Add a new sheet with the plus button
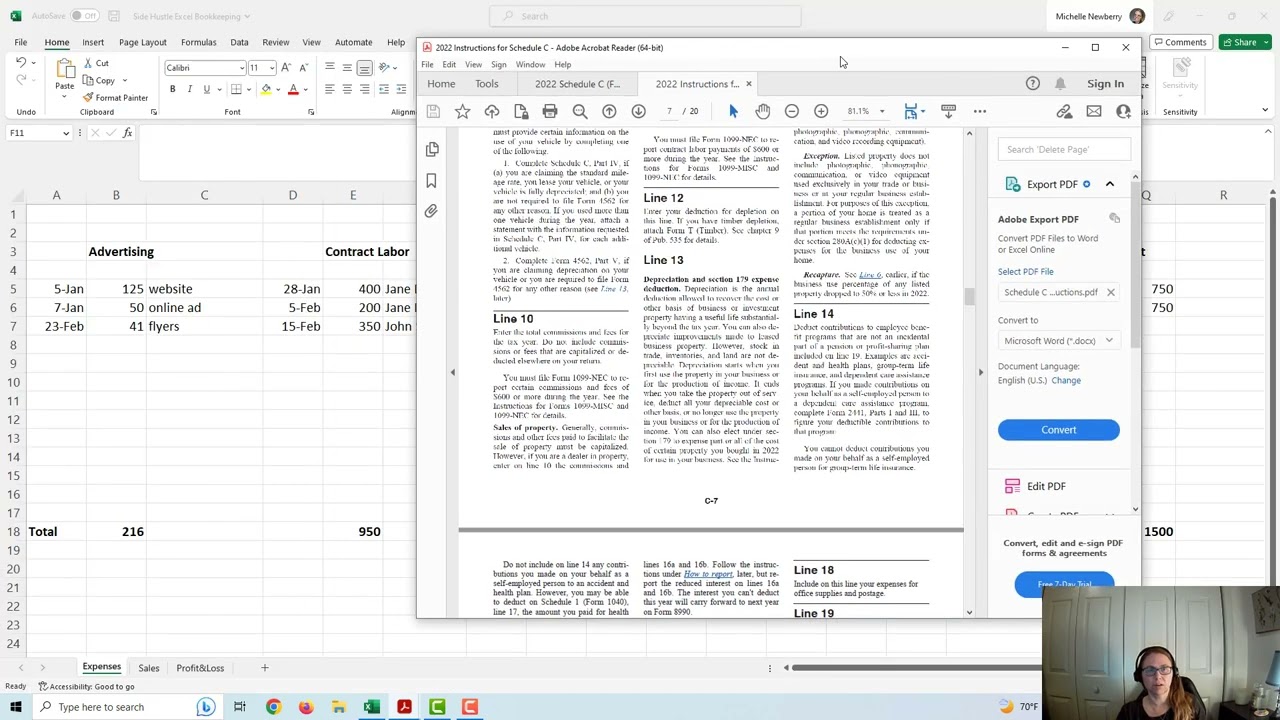The height and width of the screenshot is (720, 1280). tap(265, 668)
